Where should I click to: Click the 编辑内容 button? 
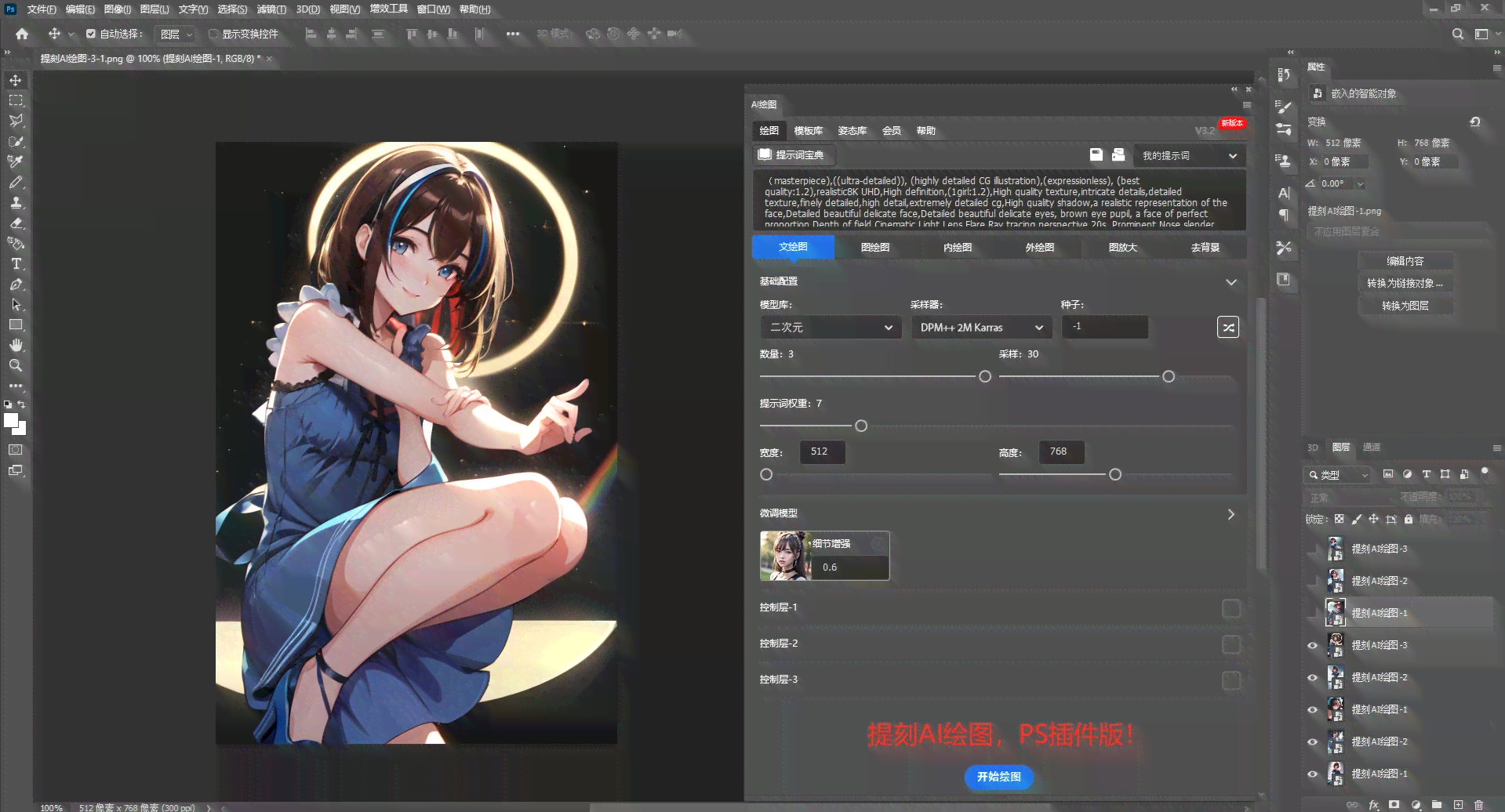coord(1405,261)
